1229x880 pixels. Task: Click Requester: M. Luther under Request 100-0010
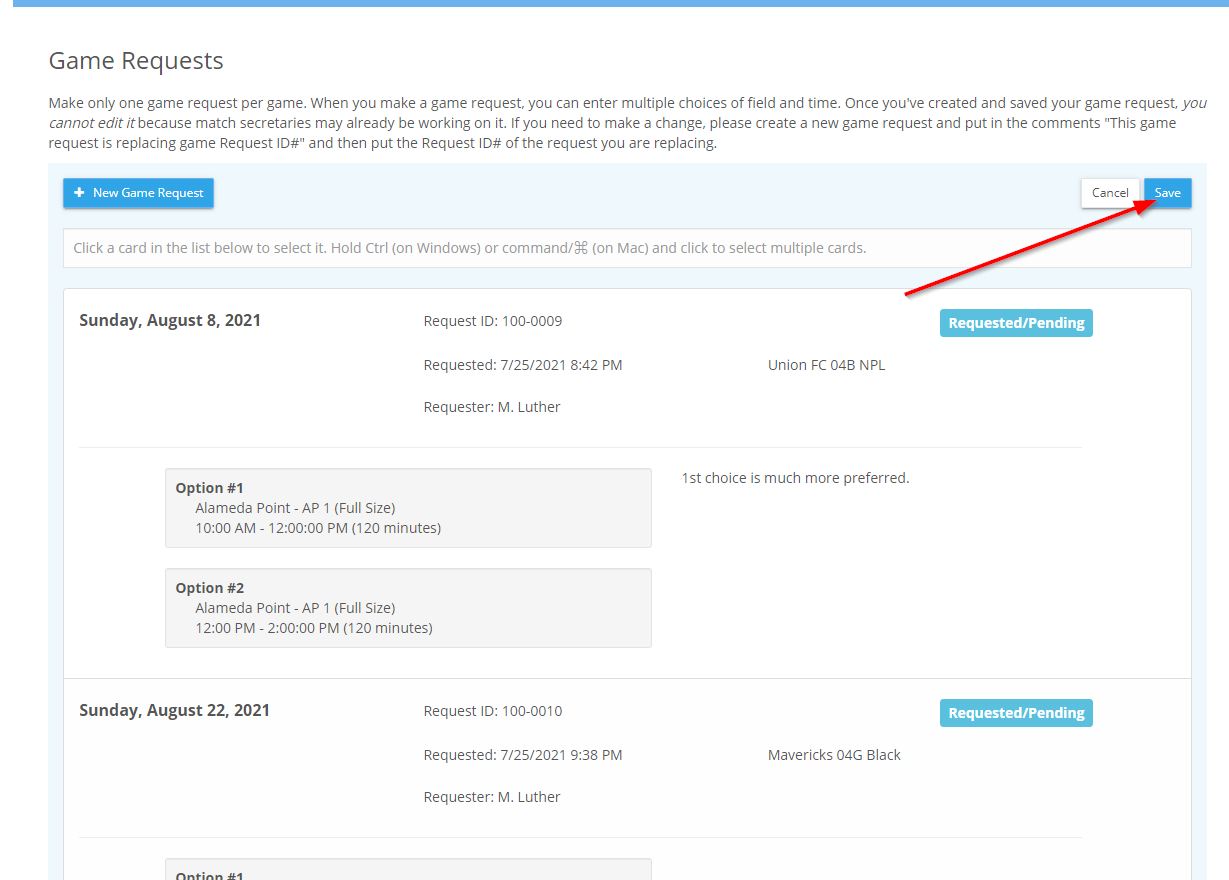point(492,797)
